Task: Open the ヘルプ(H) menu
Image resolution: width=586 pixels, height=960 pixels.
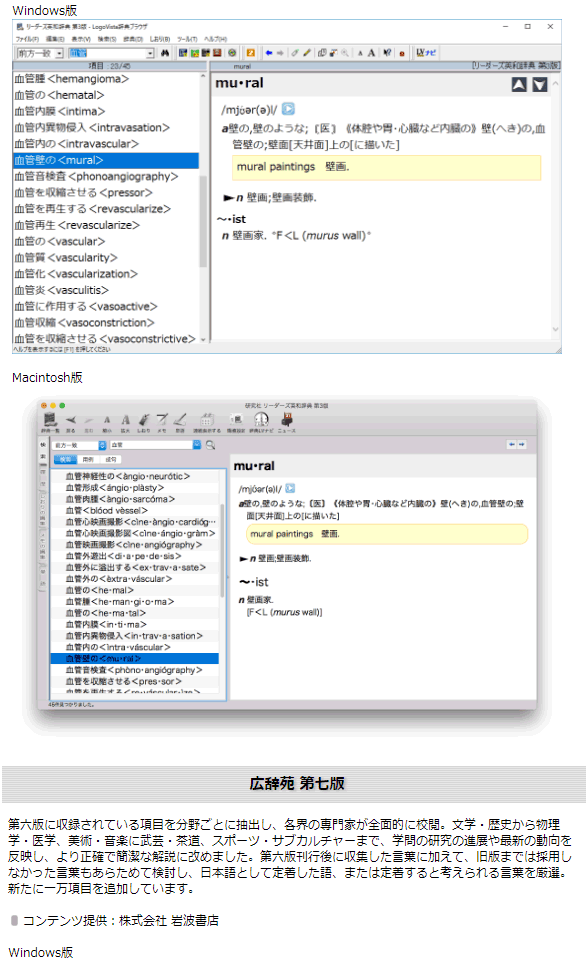Action: tap(216, 39)
